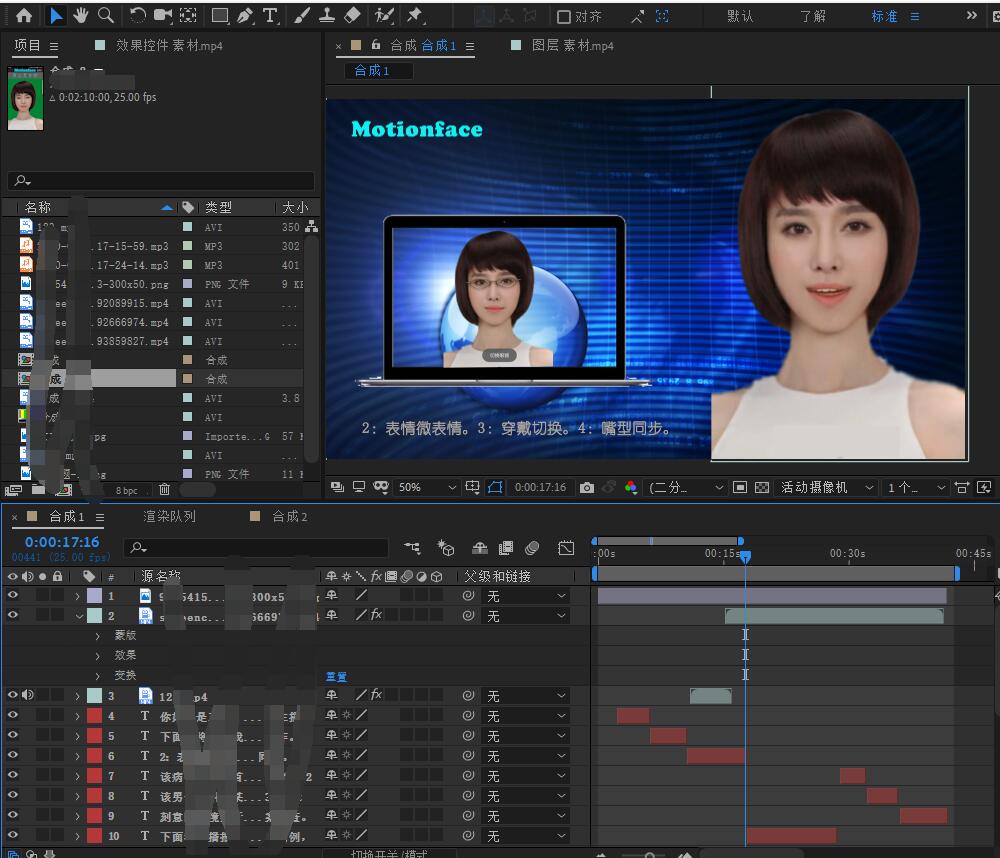Image resolution: width=1000 pixels, height=858 pixels.
Task: Click the hide shy layers icon
Action: [x=480, y=548]
